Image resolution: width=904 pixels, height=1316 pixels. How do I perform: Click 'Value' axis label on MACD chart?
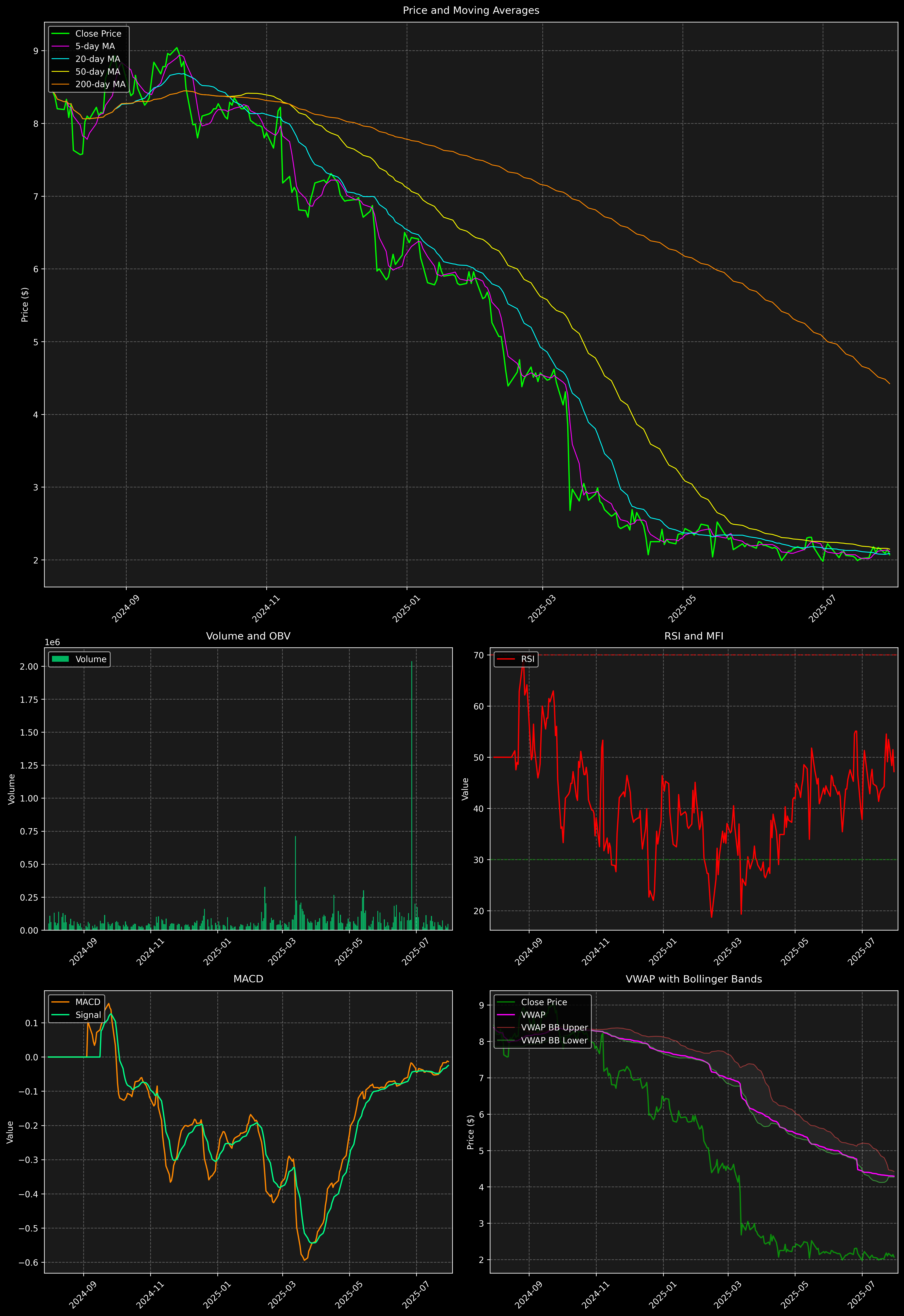pos(10,1132)
